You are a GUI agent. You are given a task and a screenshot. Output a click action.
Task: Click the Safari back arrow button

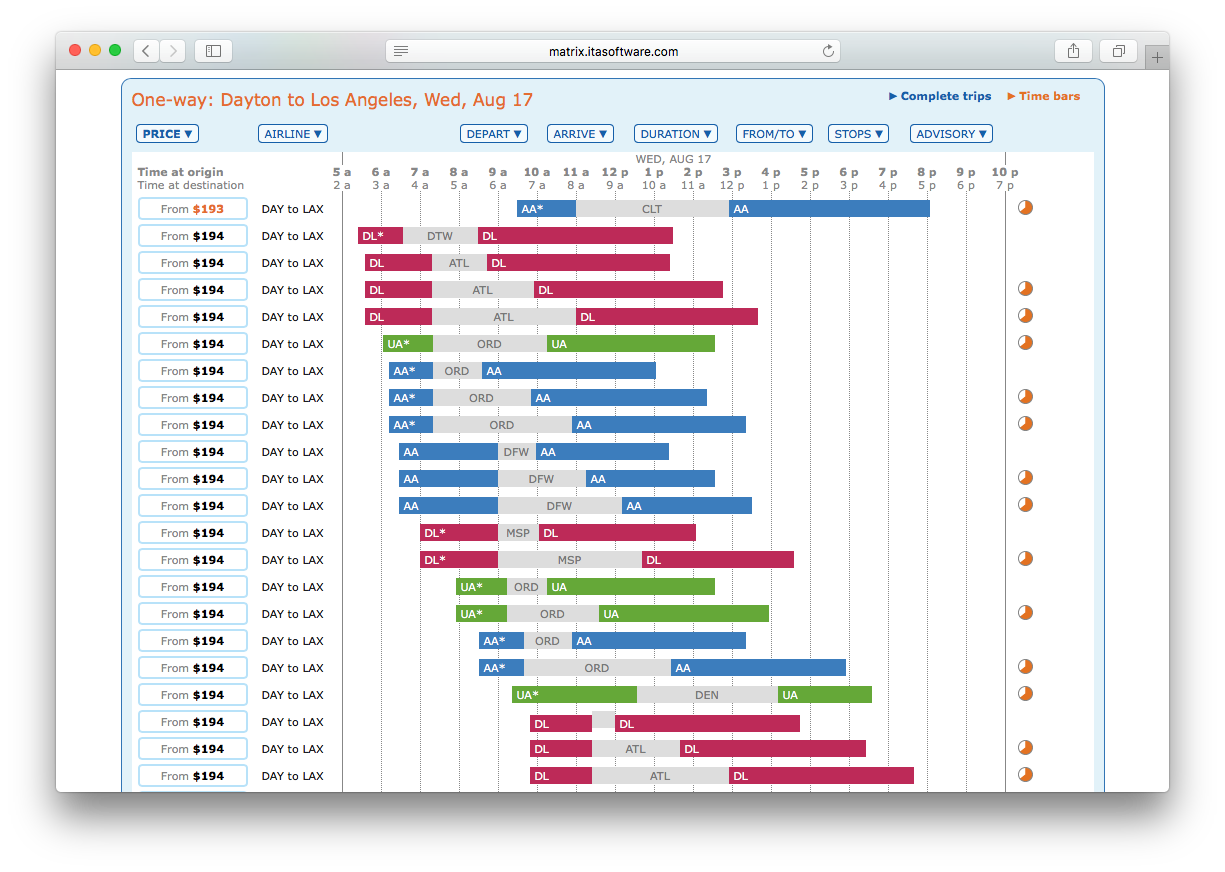(146, 51)
